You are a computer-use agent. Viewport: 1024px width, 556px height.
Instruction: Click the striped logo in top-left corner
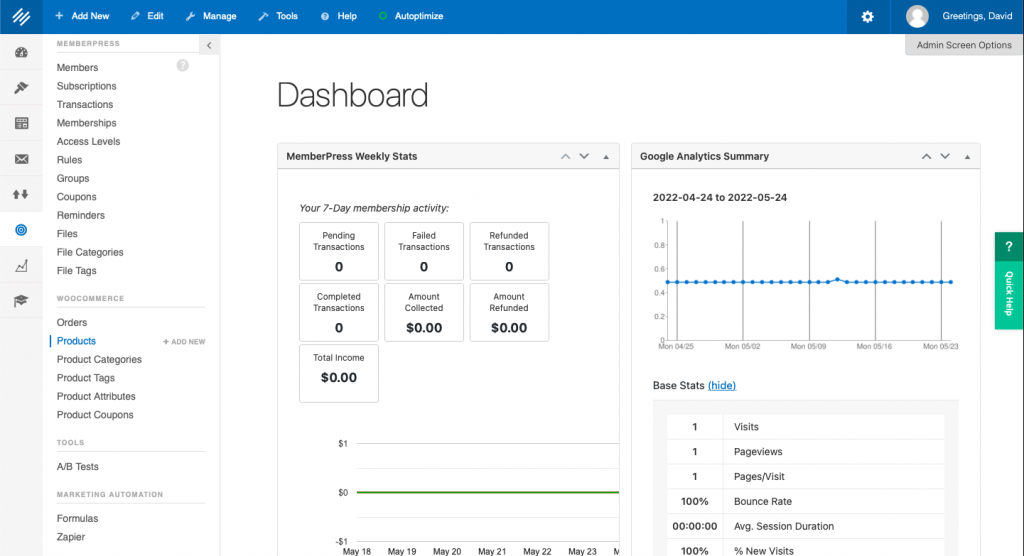(x=21, y=17)
